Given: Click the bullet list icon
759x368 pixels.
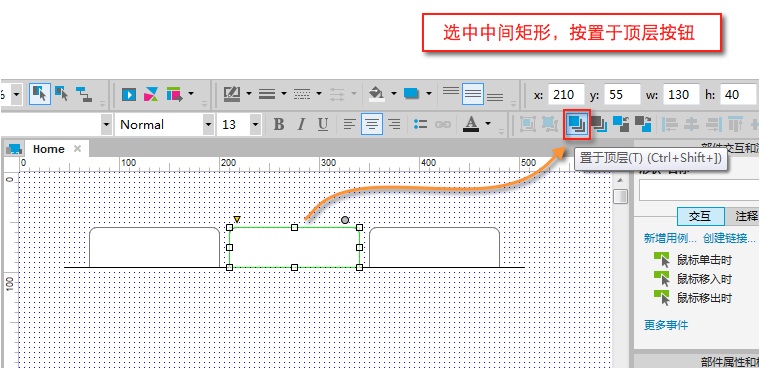Looking at the screenshot, I should 420,124.
